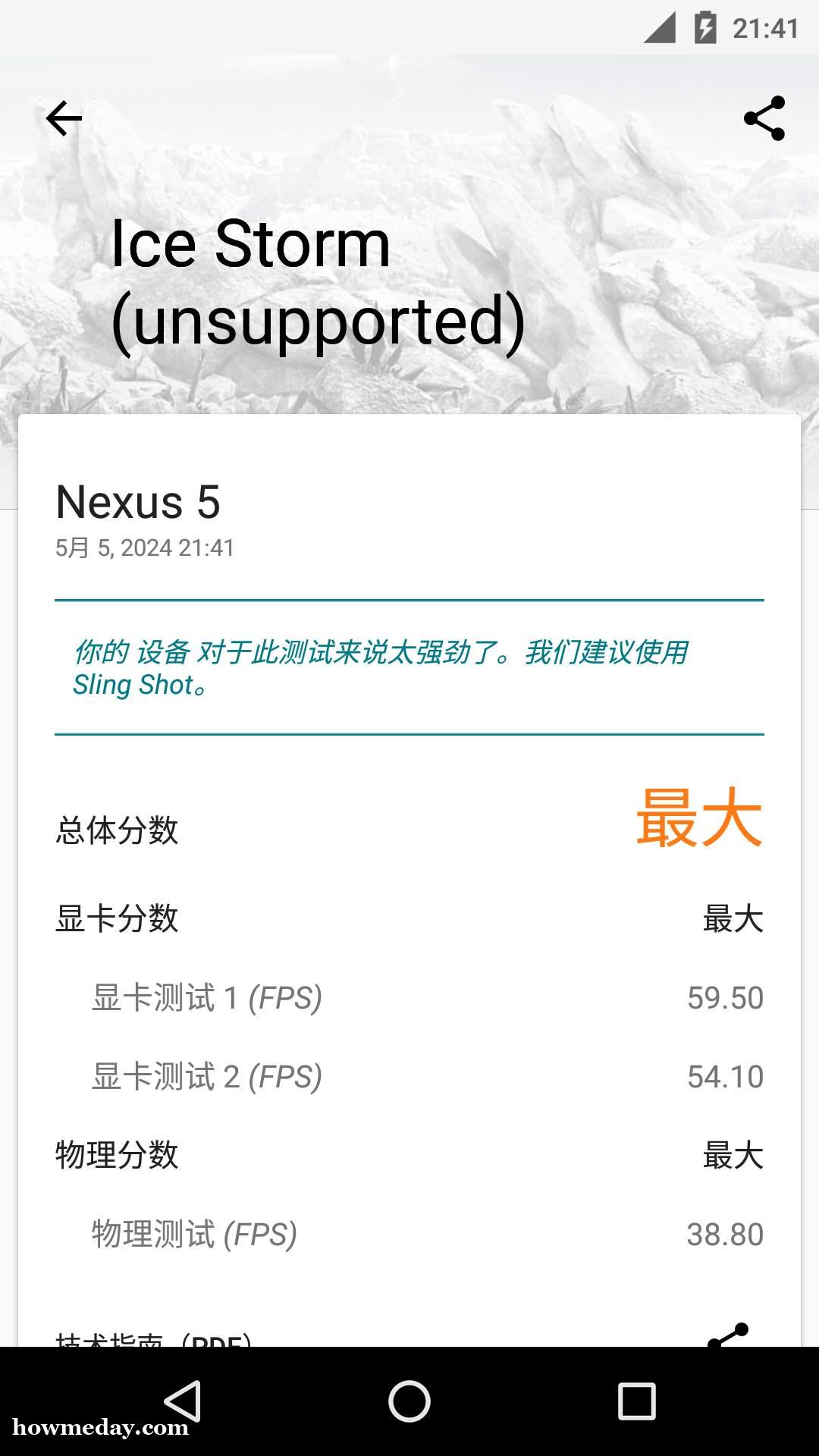Tap the signal strength status icon
Image resolution: width=819 pixels, height=1456 pixels.
[x=660, y=28]
